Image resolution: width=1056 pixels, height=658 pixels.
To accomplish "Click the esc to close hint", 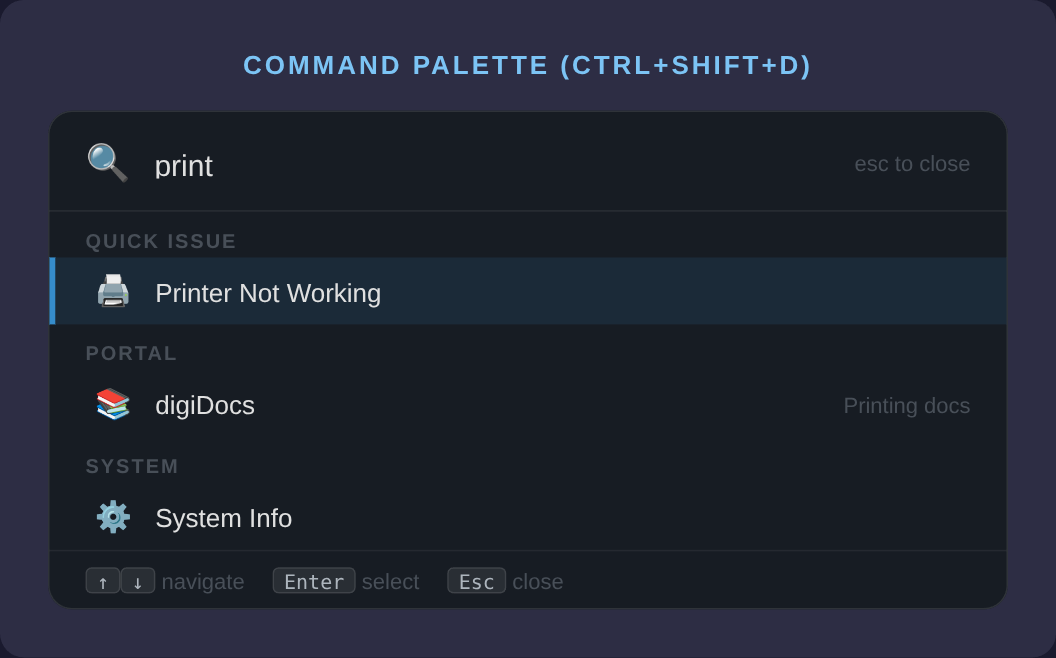I will point(912,163).
